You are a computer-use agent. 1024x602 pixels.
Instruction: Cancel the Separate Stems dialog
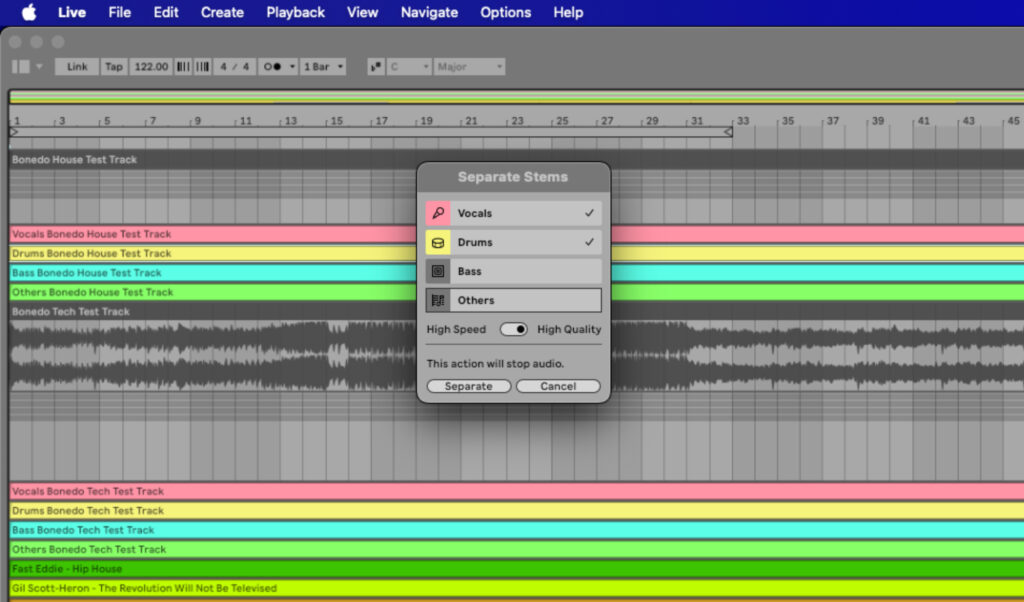[558, 385]
